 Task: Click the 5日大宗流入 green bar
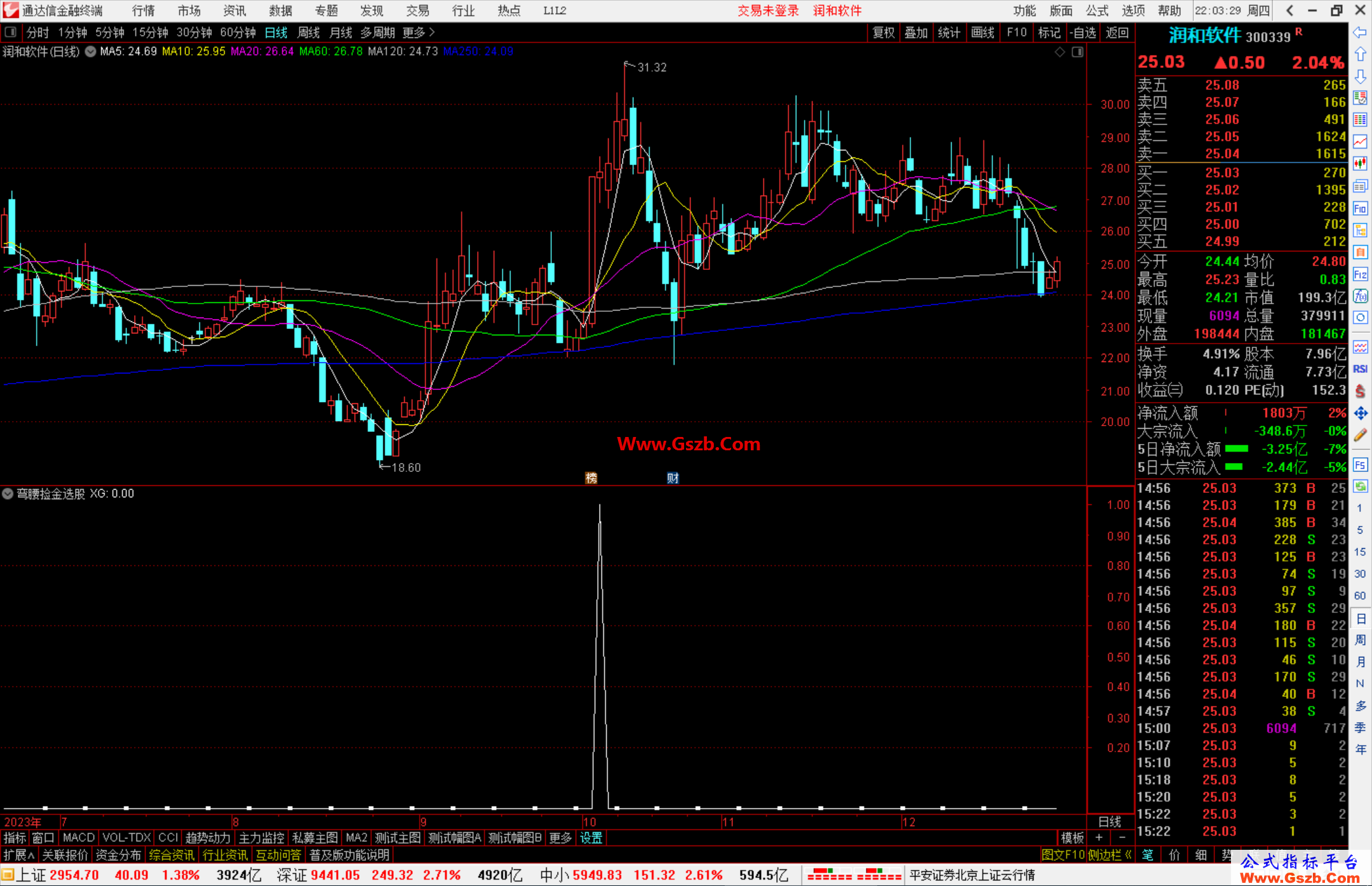pyautogui.click(x=1234, y=467)
